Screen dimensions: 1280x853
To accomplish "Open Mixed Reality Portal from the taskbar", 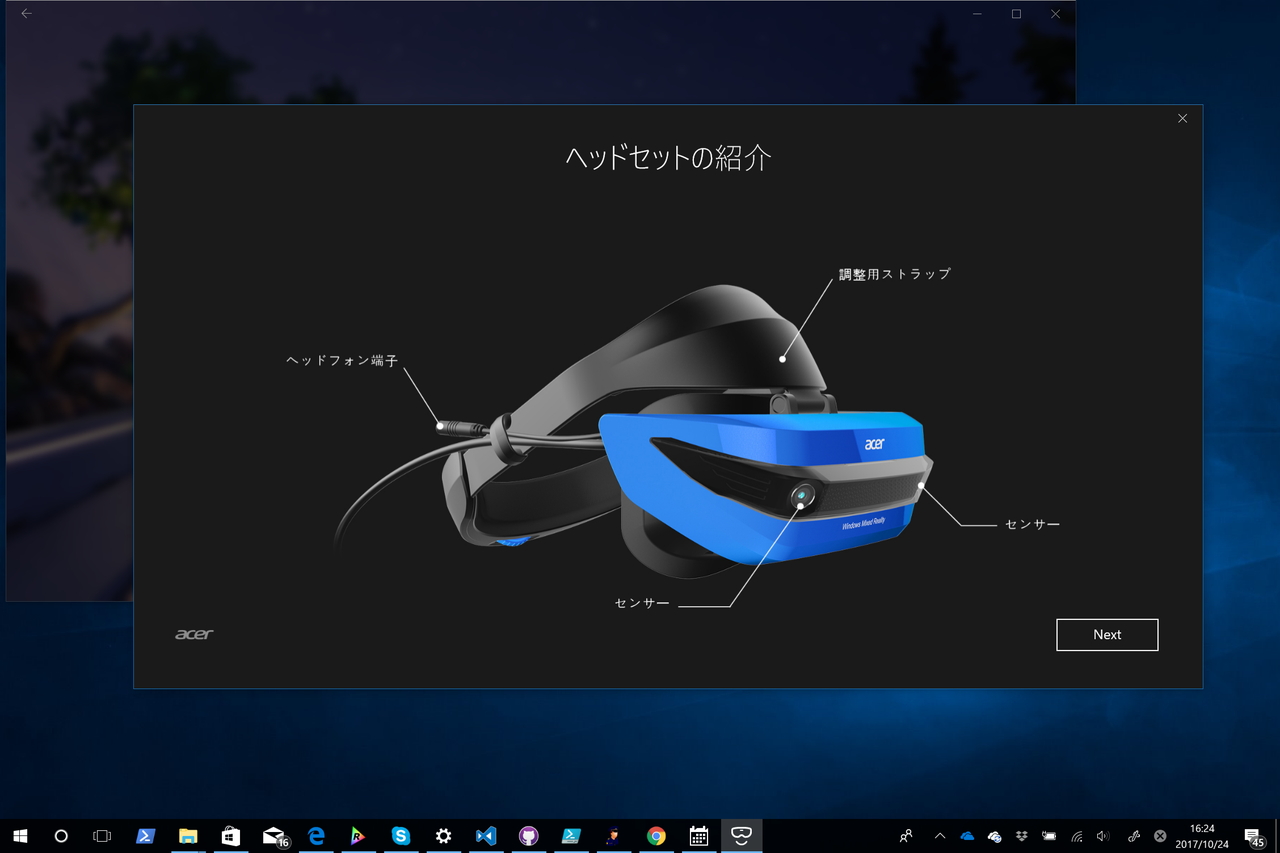I will click(x=741, y=835).
